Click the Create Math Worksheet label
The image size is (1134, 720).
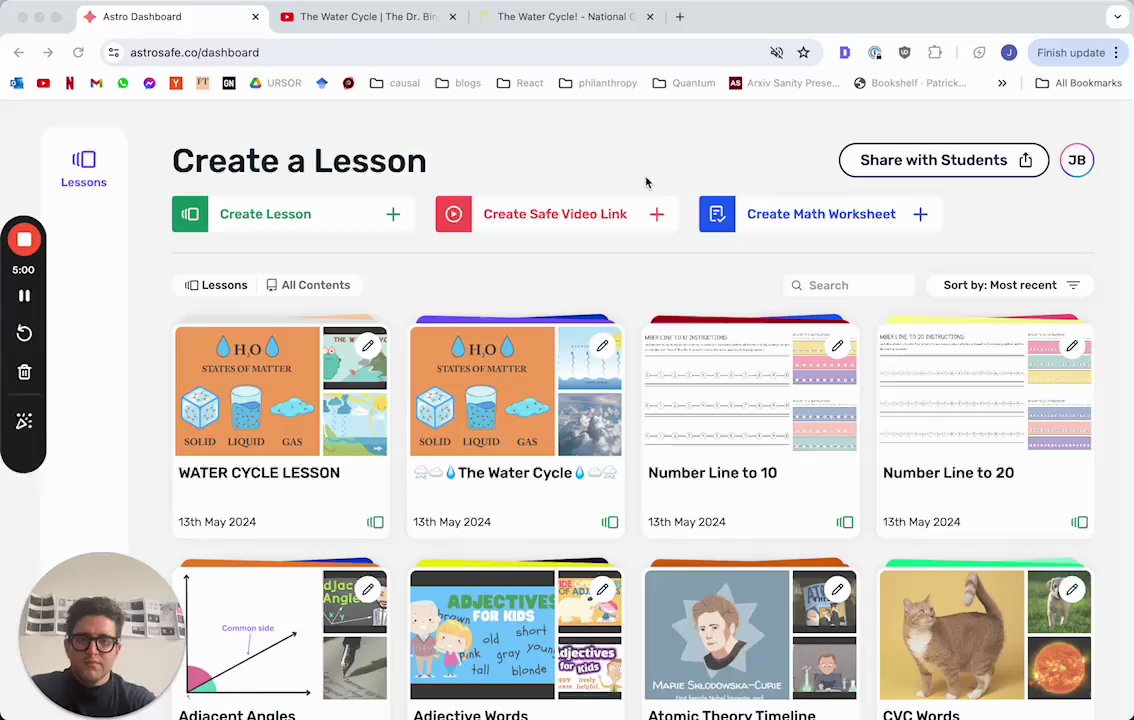(821, 214)
